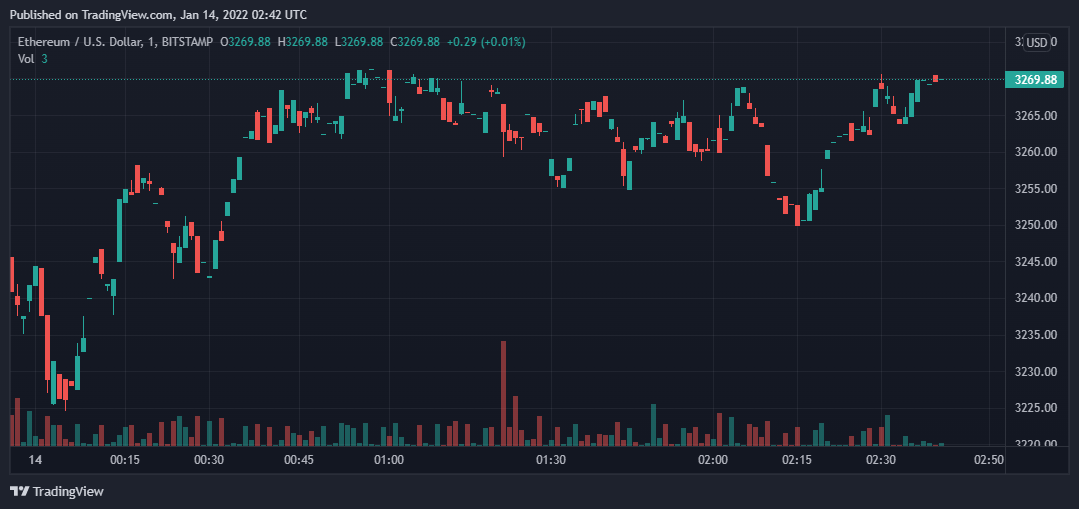Click the tallest red volume bar
The width and height of the screenshot is (1079, 509).
pyautogui.click(x=503, y=392)
